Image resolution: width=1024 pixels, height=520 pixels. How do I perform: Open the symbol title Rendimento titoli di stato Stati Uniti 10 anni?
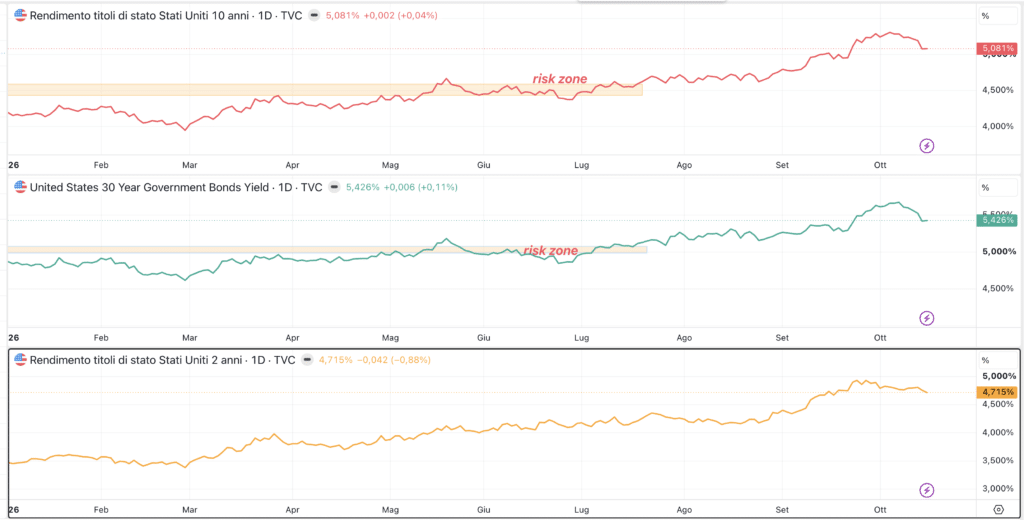click(x=167, y=15)
